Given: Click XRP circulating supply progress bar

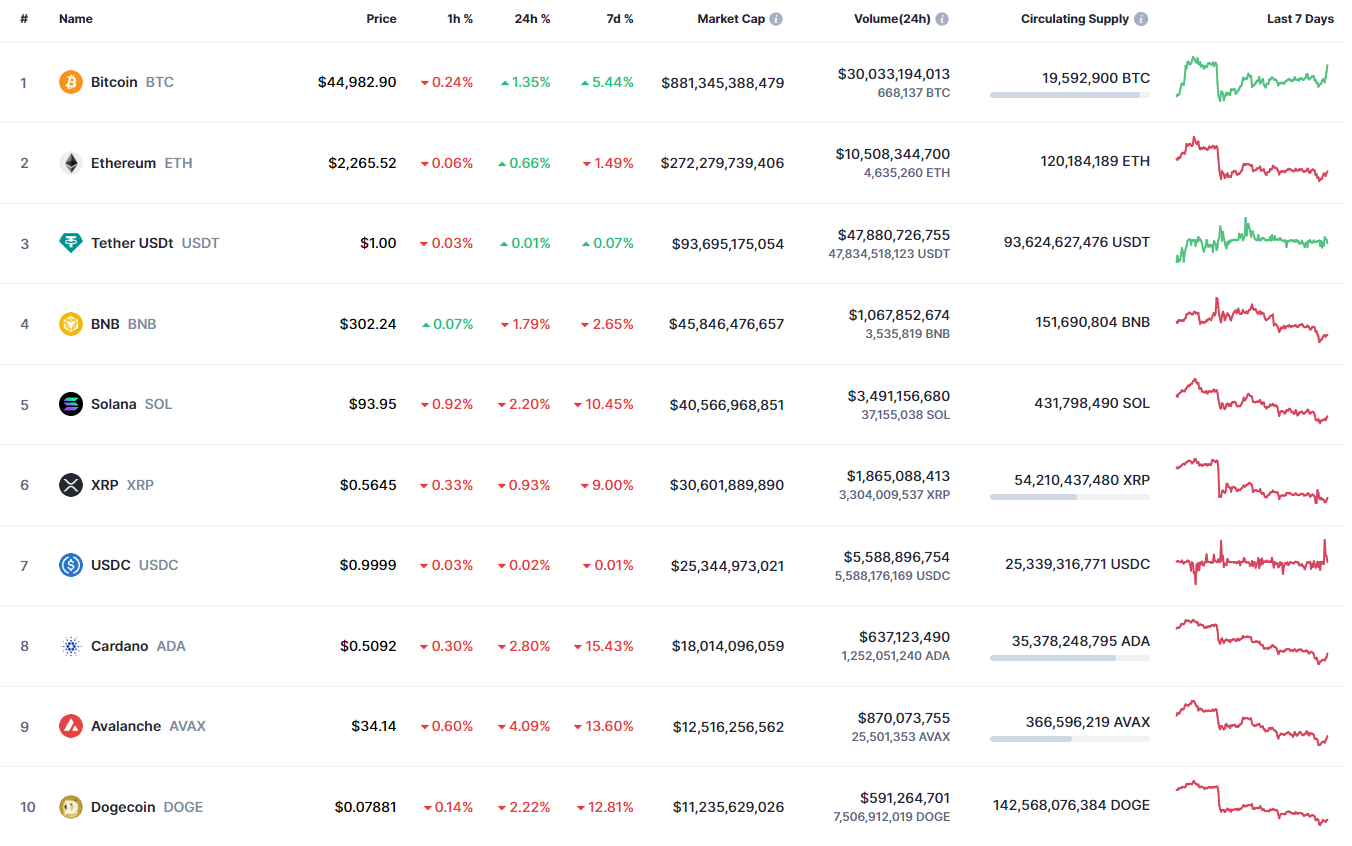Looking at the screenshot, I should tap(1069, 497).
